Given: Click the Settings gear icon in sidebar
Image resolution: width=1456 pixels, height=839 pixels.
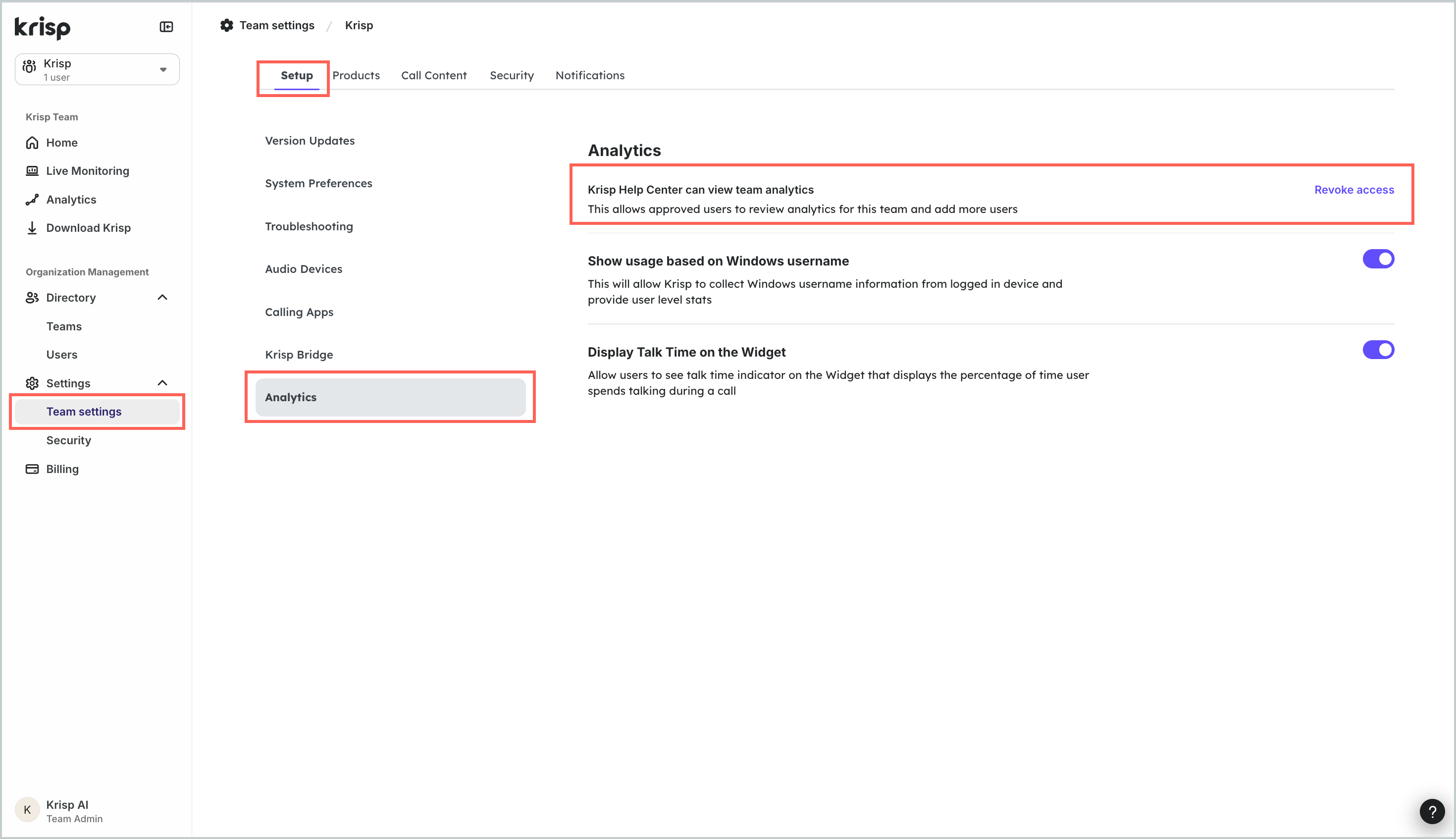Looking at the screenshot, I should (32, 383).
